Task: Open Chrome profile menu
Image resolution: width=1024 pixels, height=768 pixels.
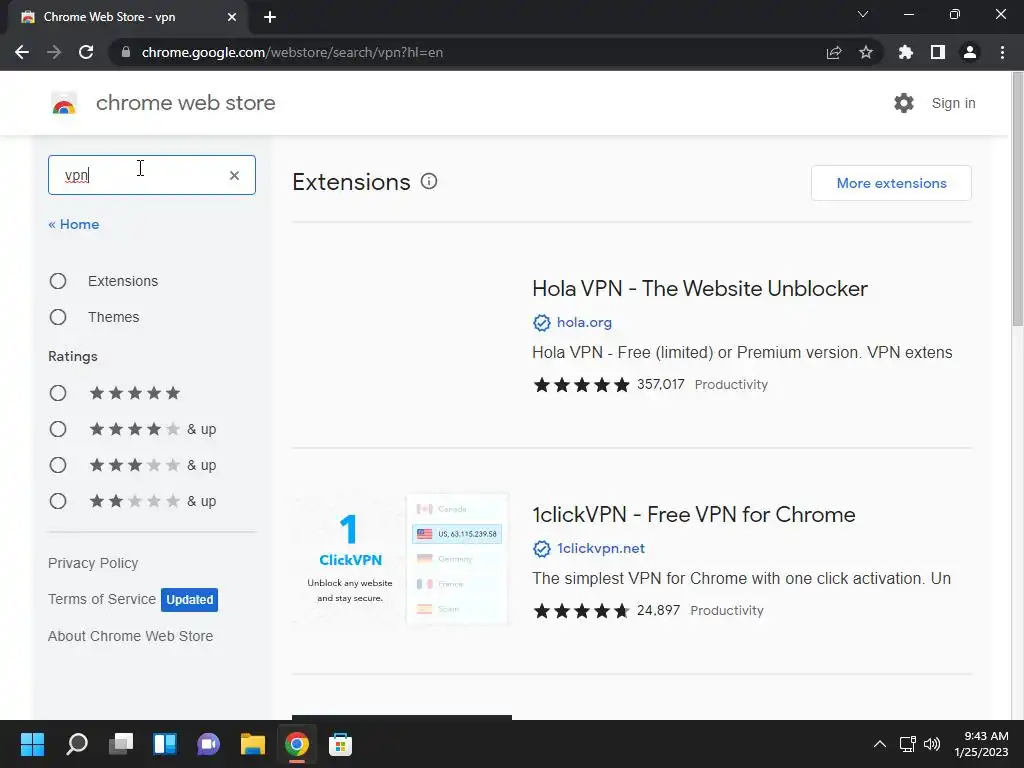Action: click(970, 52)
